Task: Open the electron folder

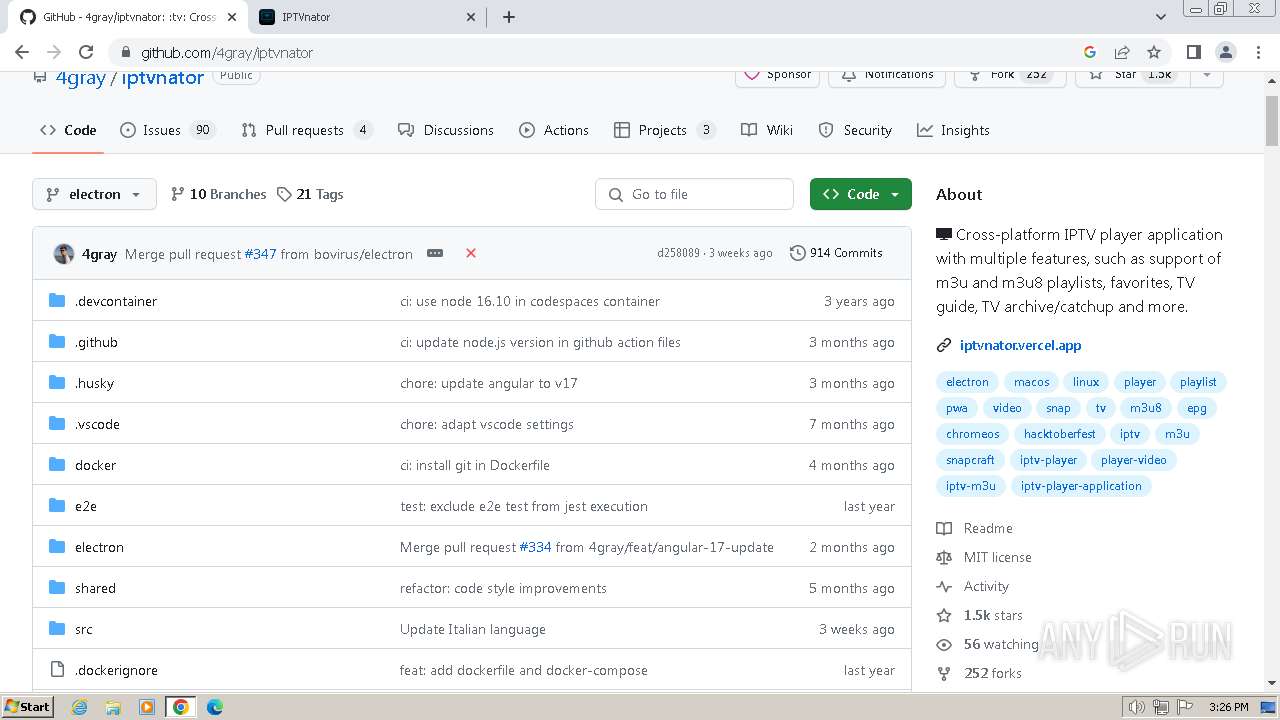Action: 99,547
